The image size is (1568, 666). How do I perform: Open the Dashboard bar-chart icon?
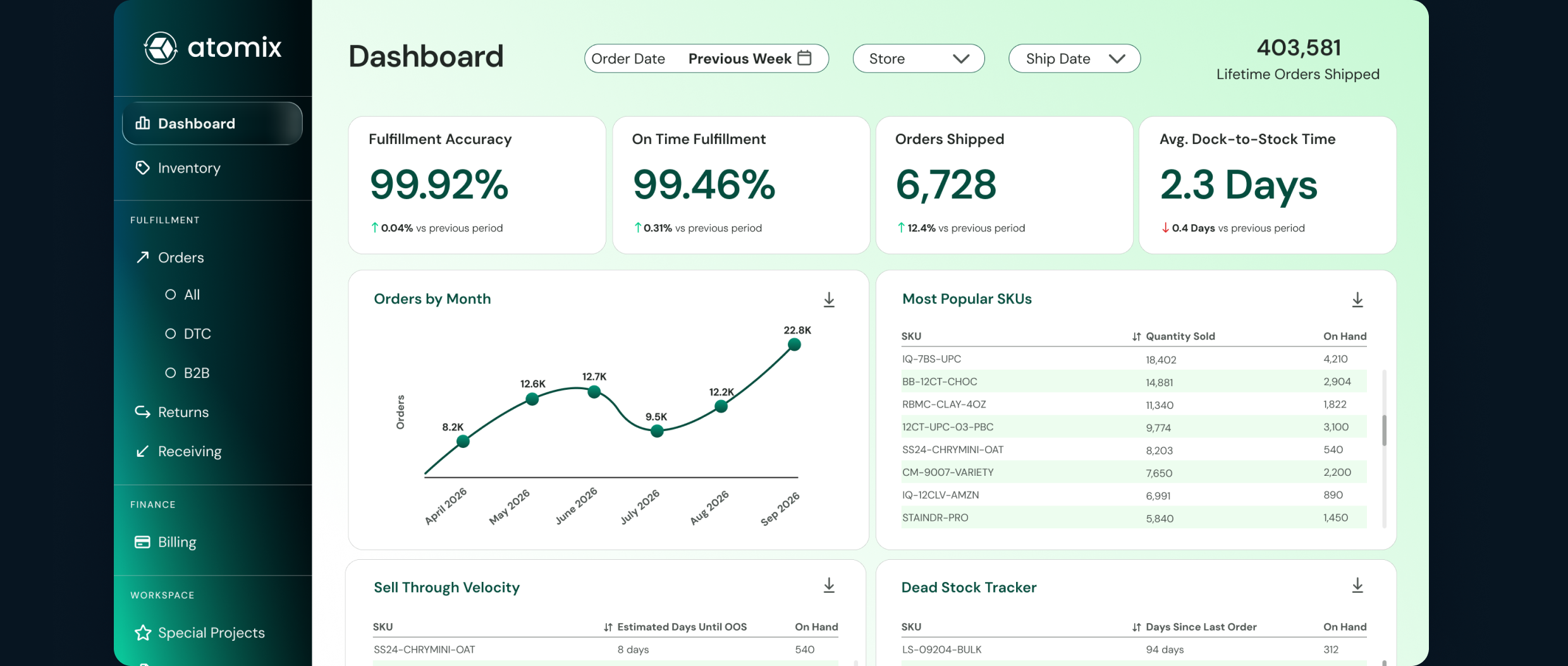[143, 123]
